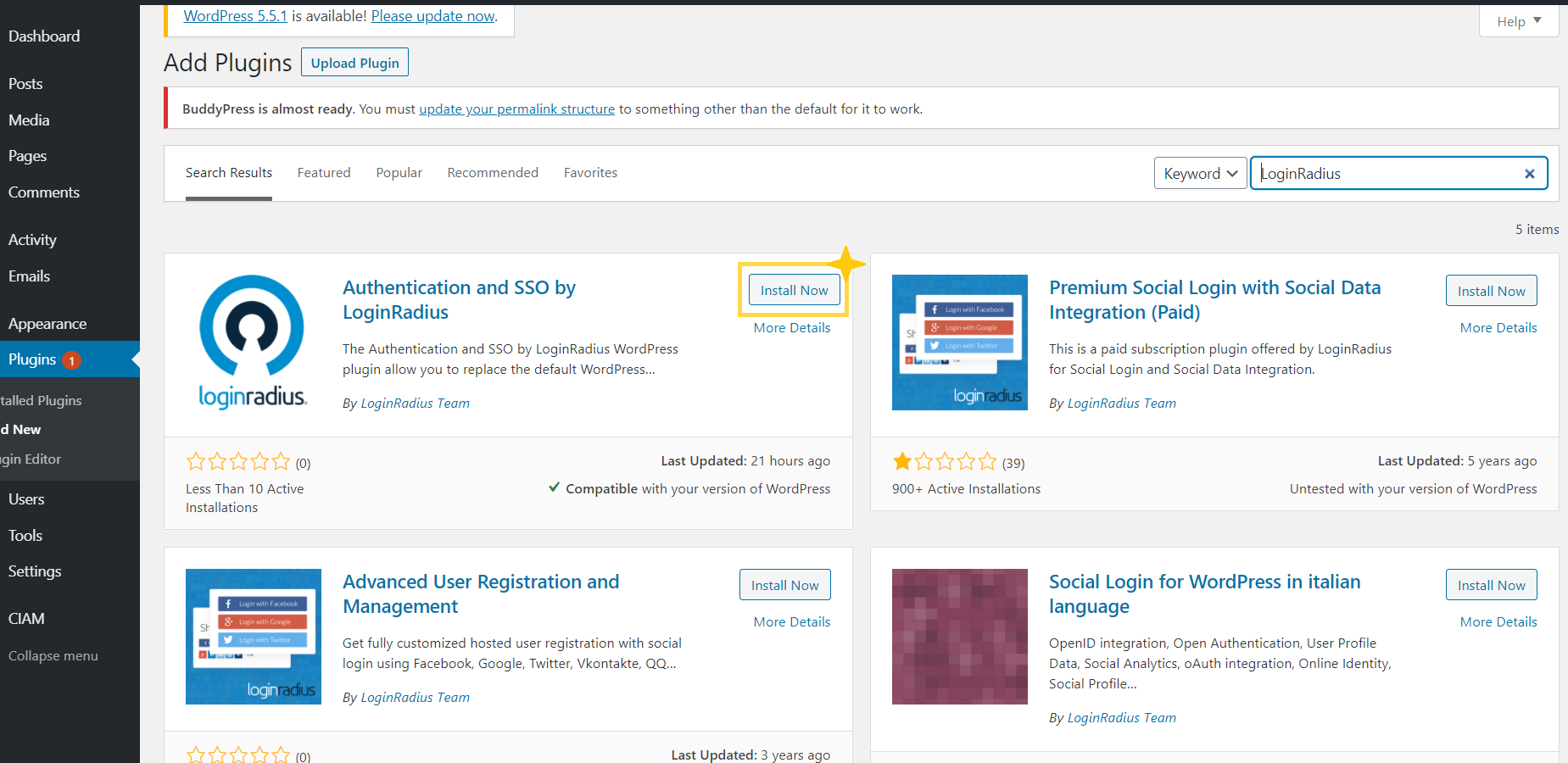The width and height of the screenshot is (1568, 763).
Task: Collapse the admin sidebar menu
Action: coord(53,656)
